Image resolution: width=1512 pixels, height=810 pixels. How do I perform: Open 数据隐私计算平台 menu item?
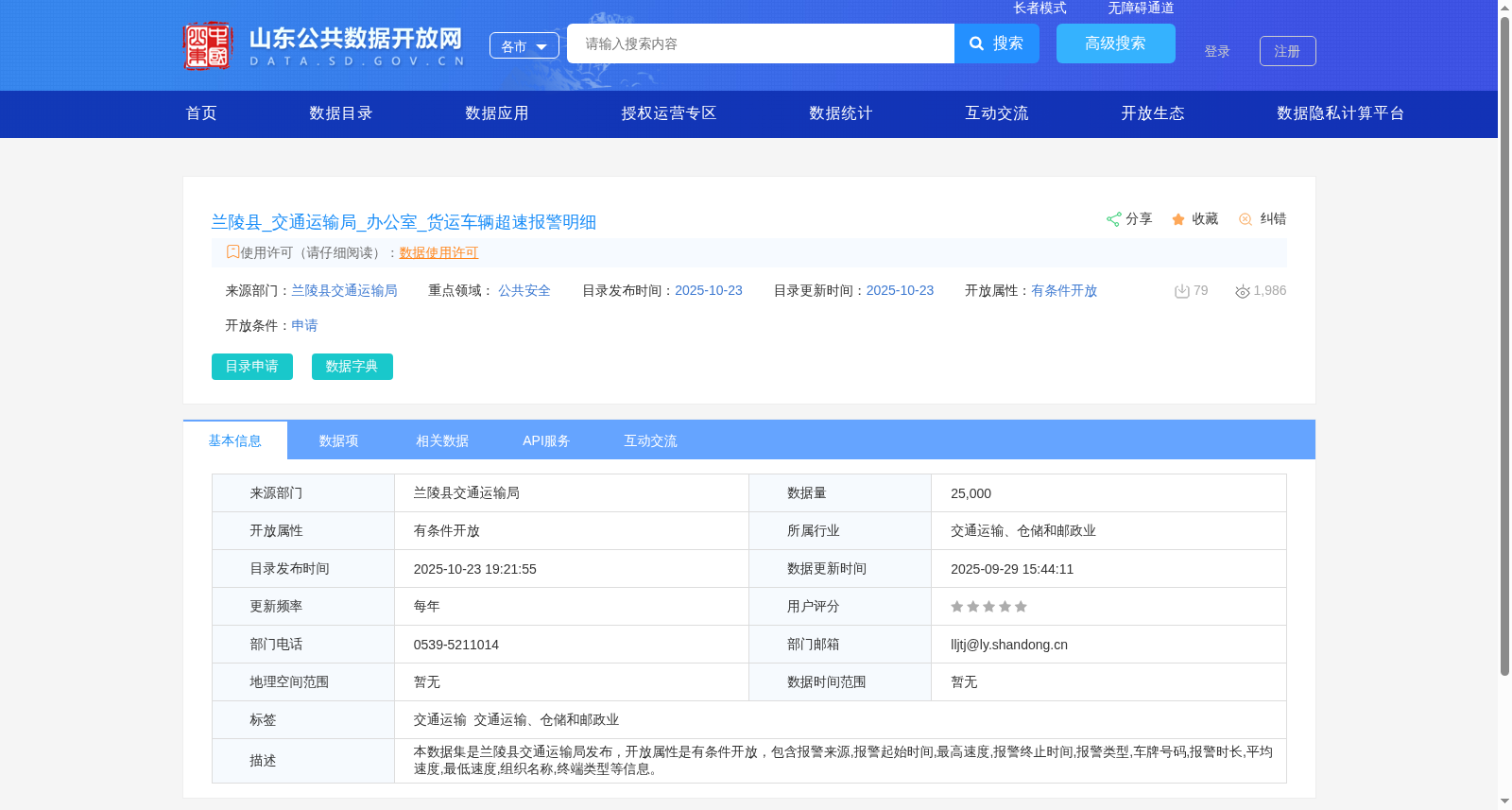pyautogui.click(x=1341, y=113)
